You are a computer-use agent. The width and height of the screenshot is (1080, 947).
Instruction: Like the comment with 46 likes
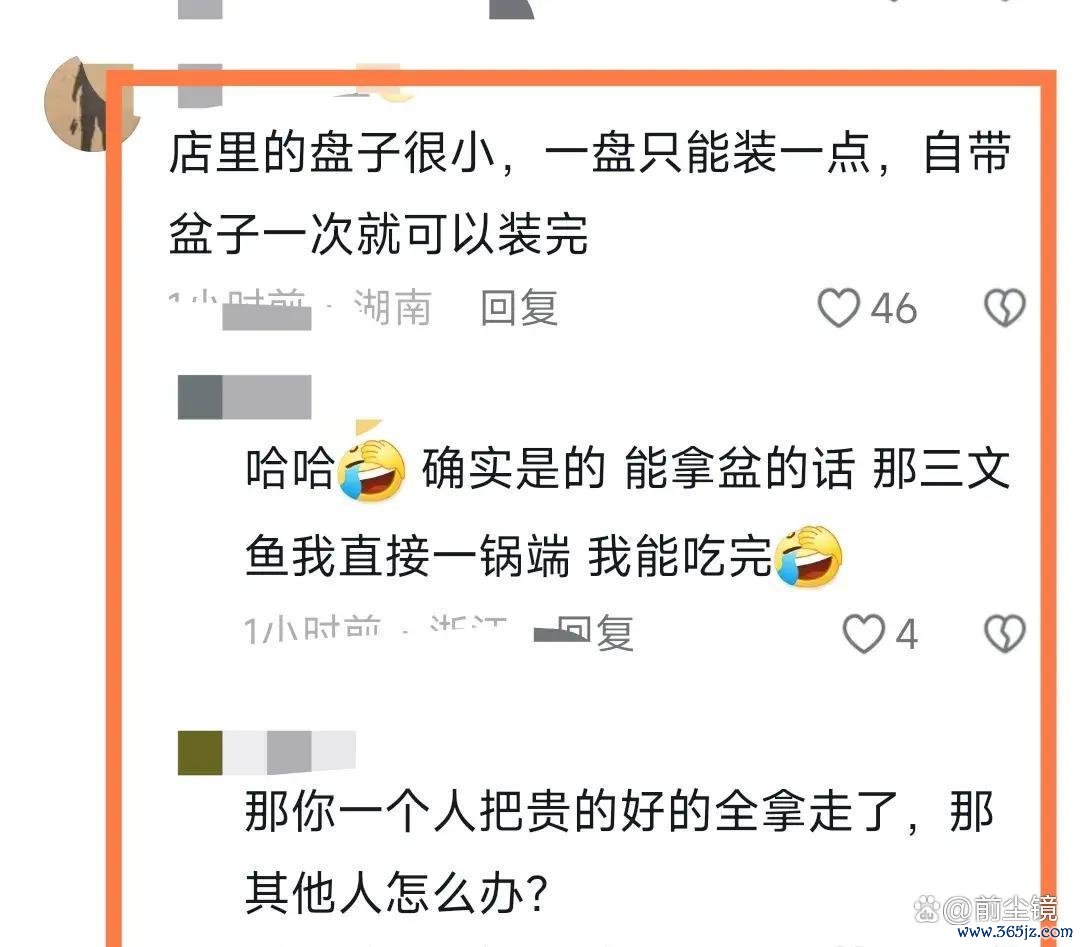(x=838, y=307)
